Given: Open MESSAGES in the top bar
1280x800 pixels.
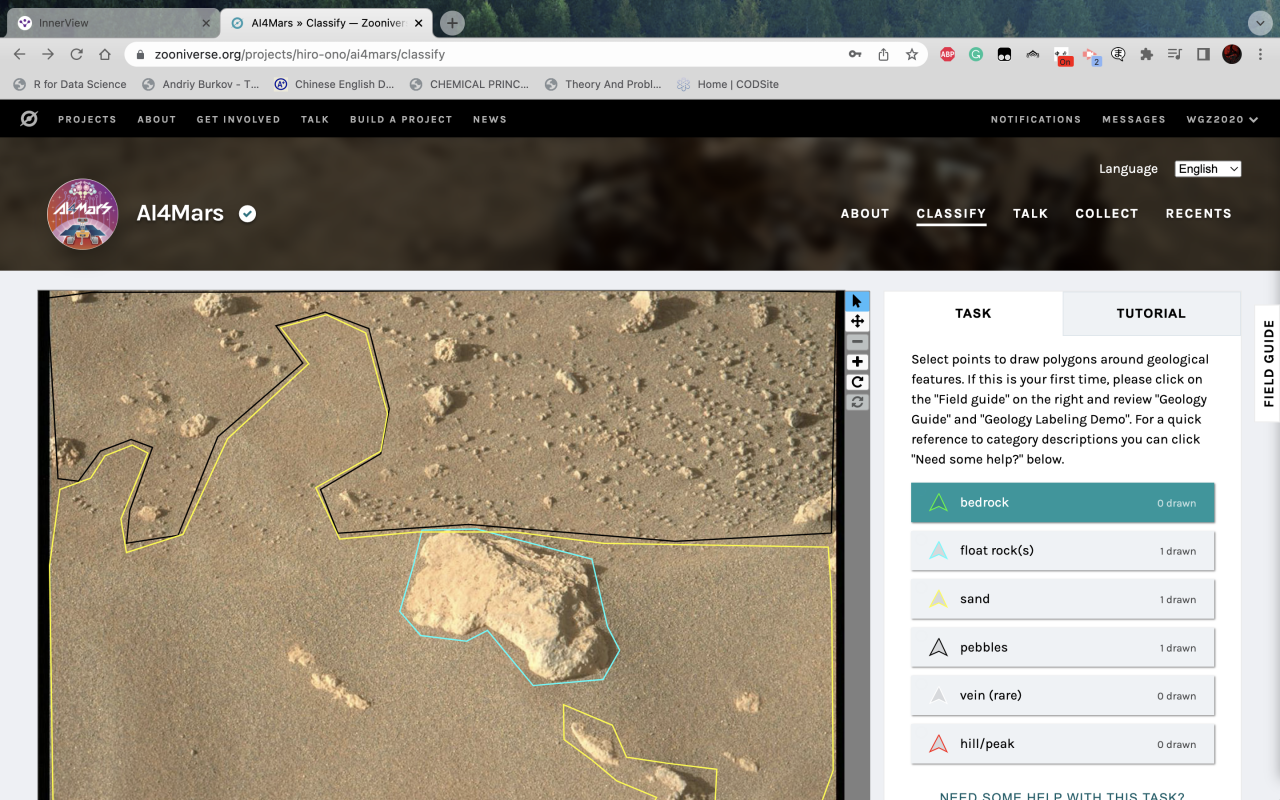Looking at the screenshot, I should click(1134, 119).
